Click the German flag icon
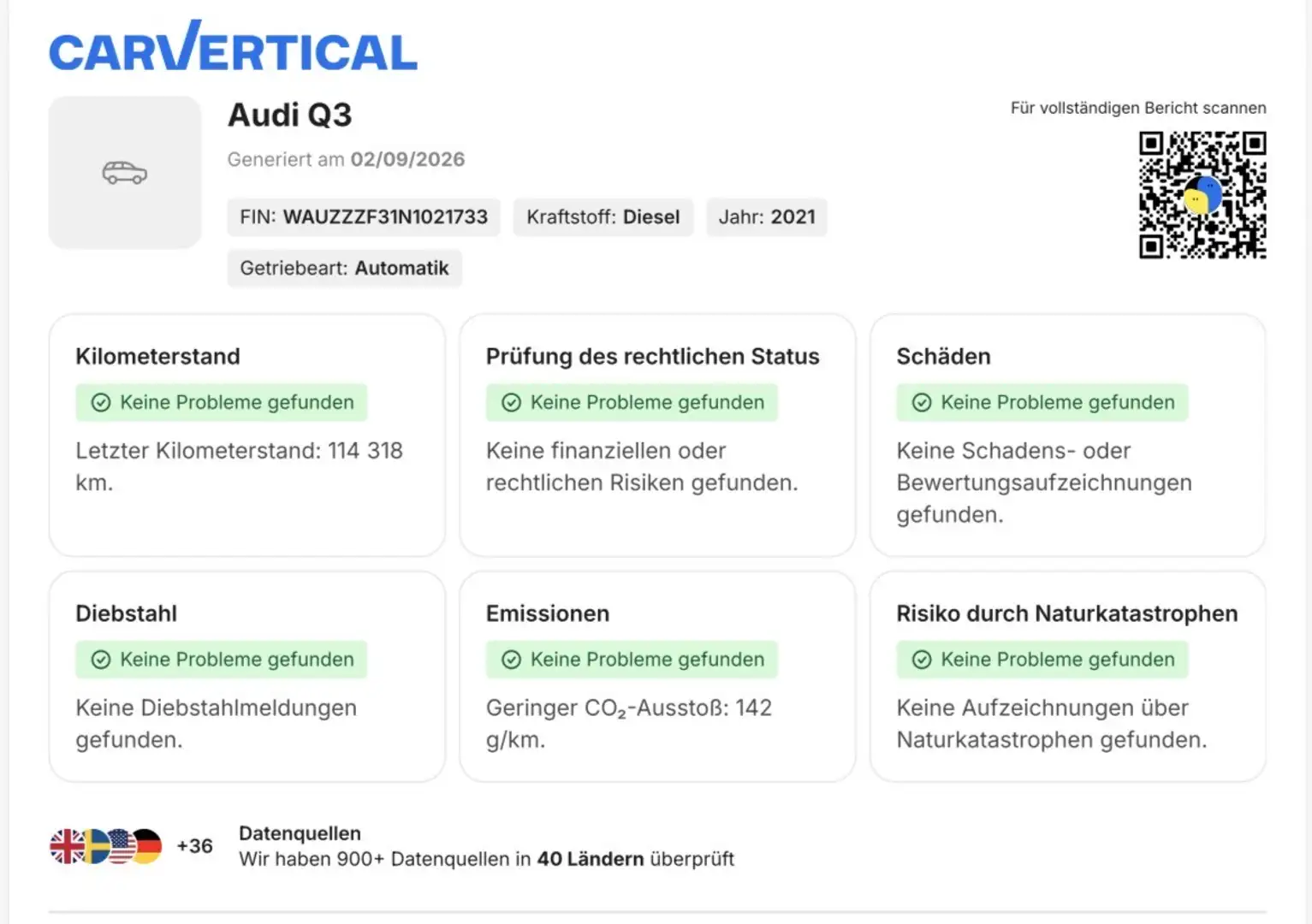The image size is (1312, 924). (x=147, y=846)
